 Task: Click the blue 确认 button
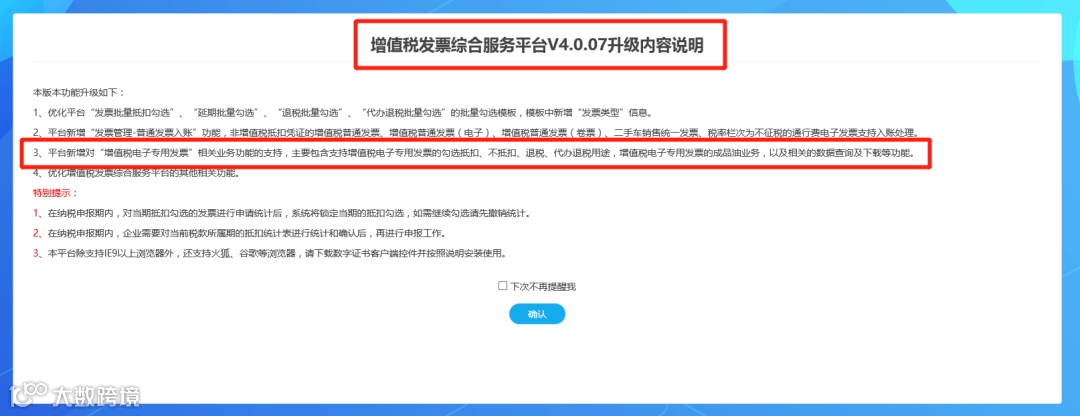point(537,314)
